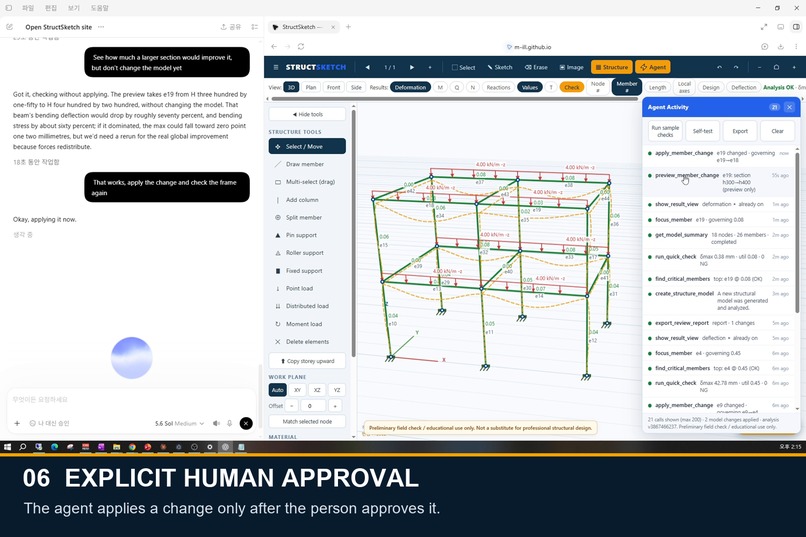Viewport: 806px width, 537px height.
Task: Toggle the Local axes display
Action: click(x=684, y=87)
